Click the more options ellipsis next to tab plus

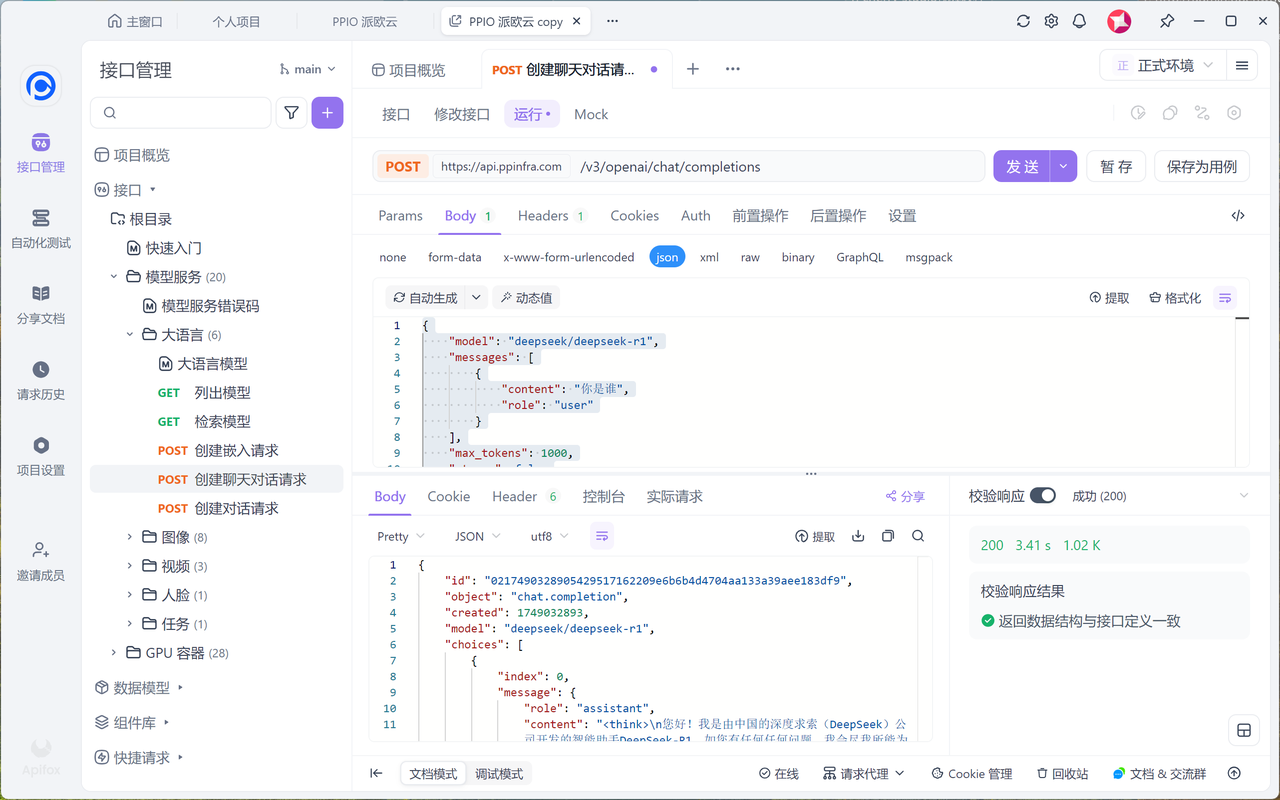click(733, 69)
